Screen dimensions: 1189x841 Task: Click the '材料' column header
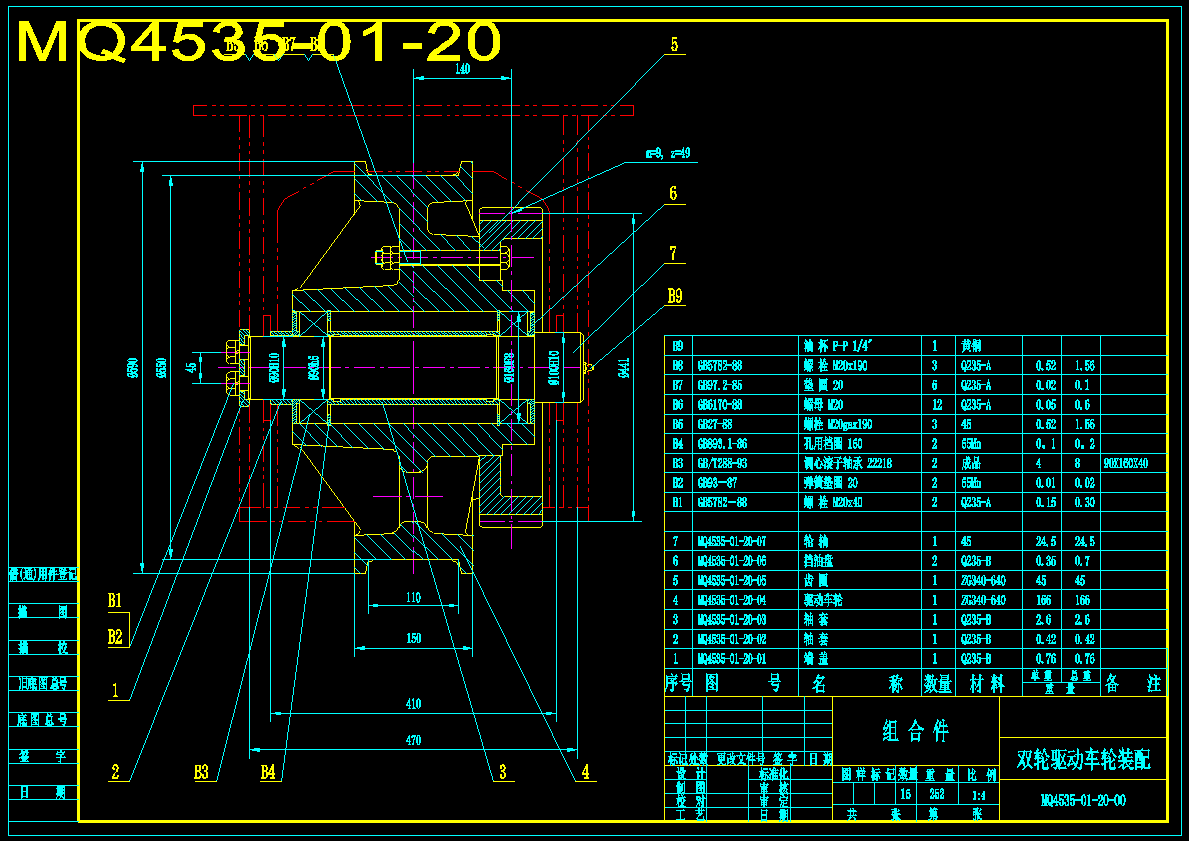pos(987,683)
